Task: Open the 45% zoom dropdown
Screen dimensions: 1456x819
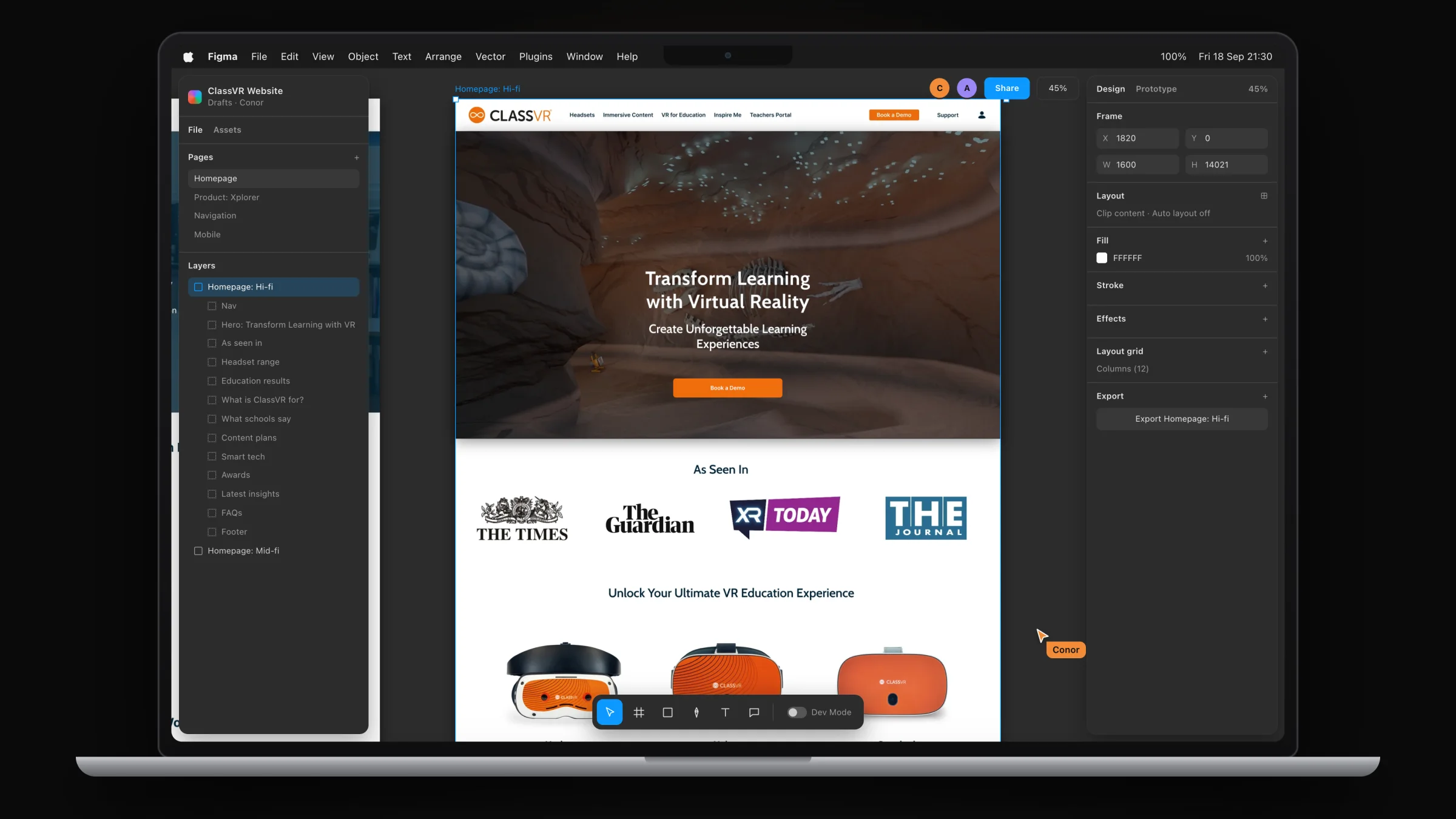Action: [1057, 88]
